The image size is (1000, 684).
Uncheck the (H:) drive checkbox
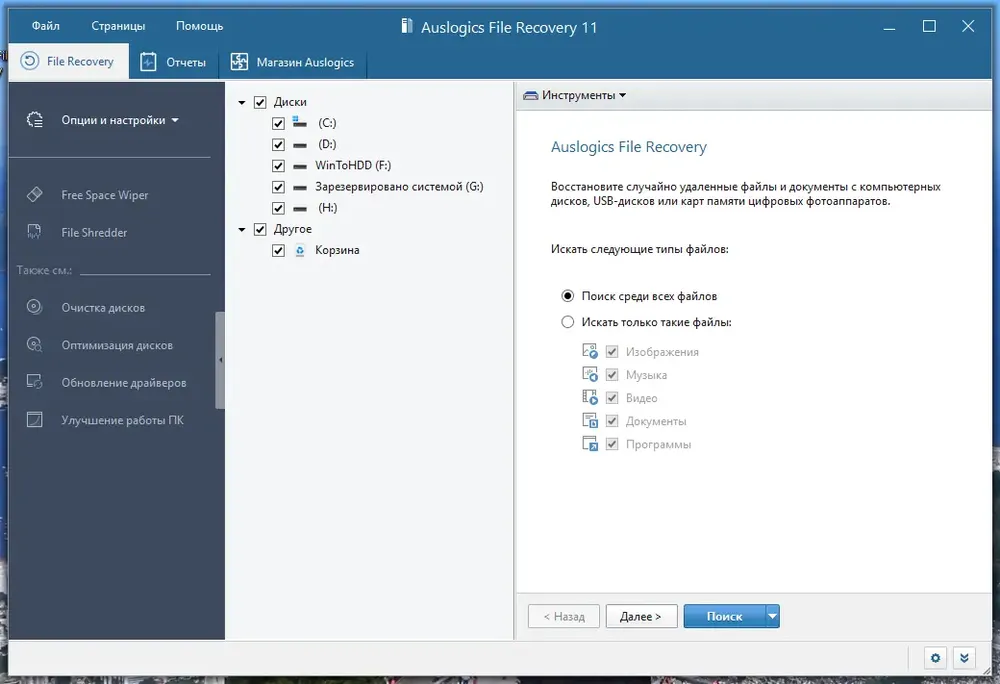[278, 208]
